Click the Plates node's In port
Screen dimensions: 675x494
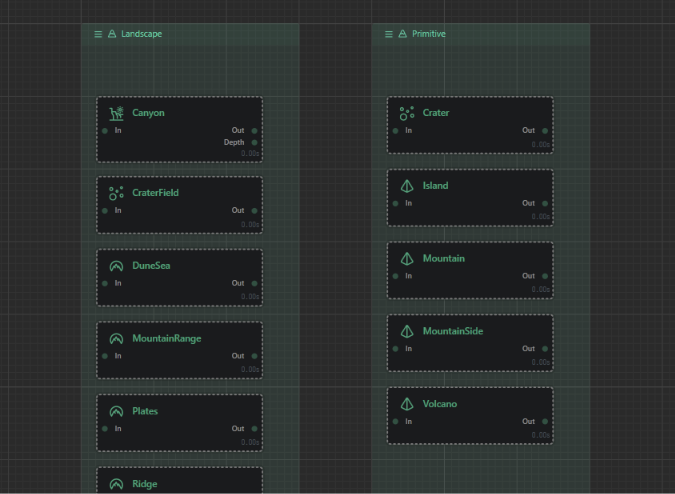[x=105, y=429]
